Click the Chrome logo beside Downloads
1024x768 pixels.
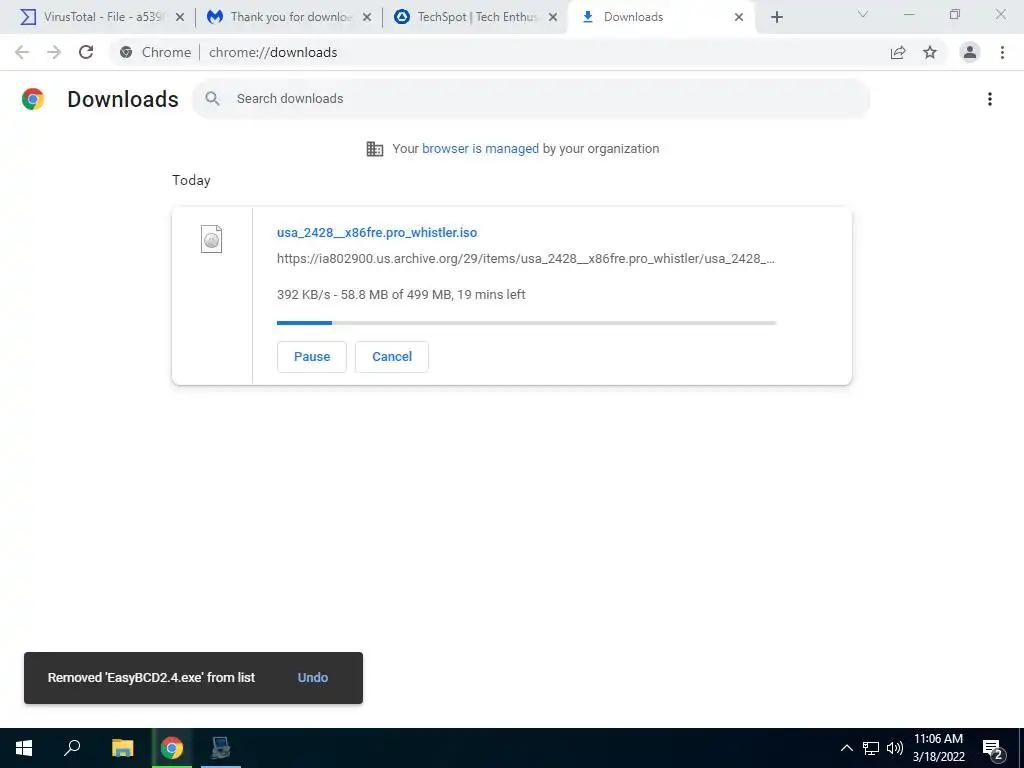coord(33,99)
